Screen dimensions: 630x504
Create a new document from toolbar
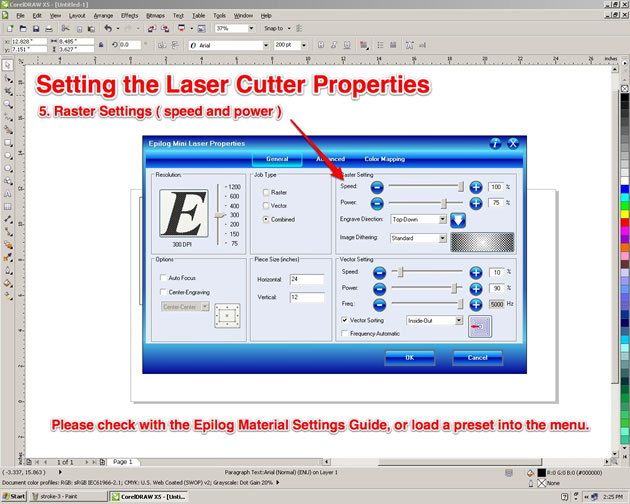point(10,29)
